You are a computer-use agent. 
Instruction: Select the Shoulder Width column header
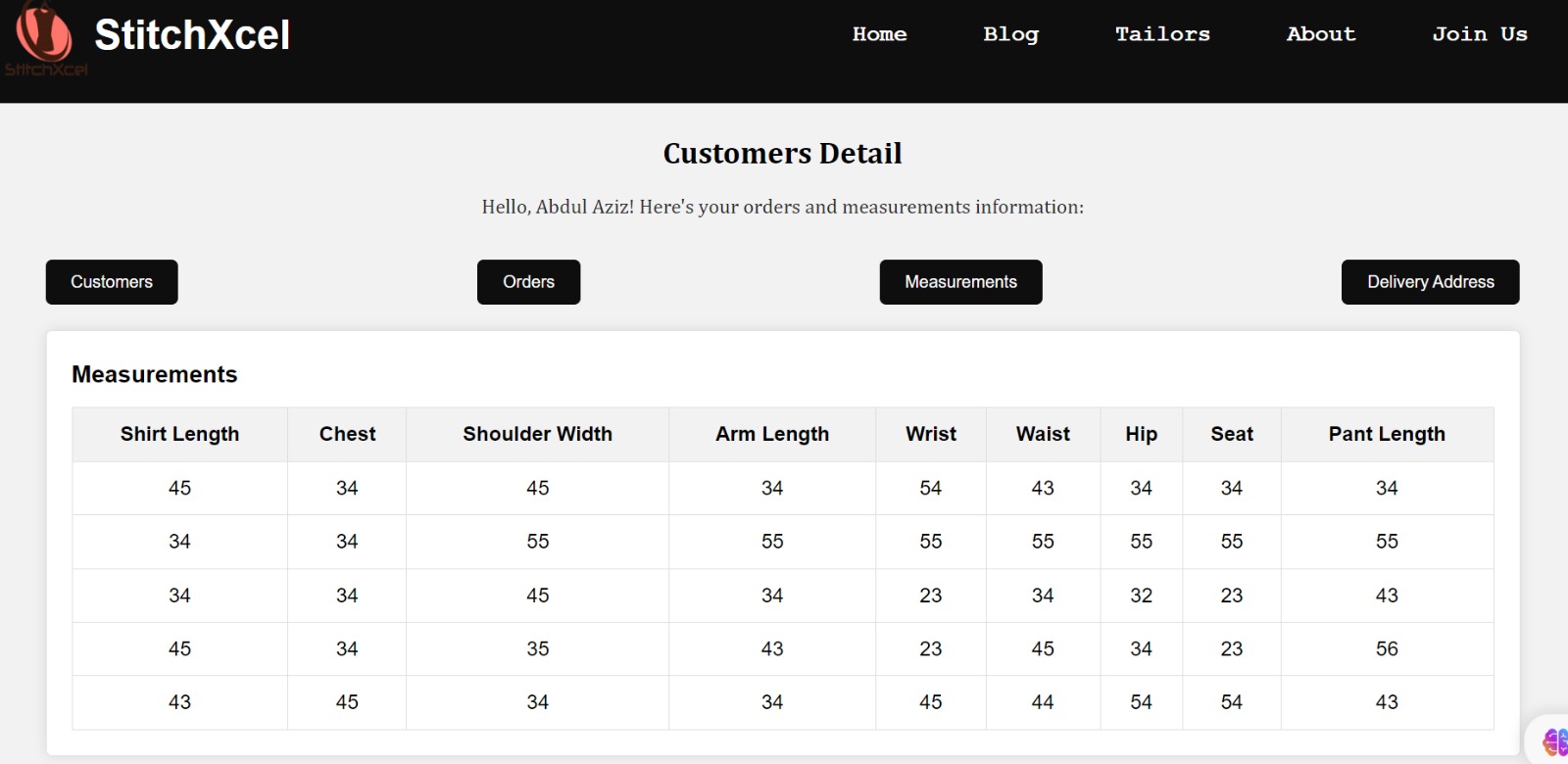click(537, 434)
